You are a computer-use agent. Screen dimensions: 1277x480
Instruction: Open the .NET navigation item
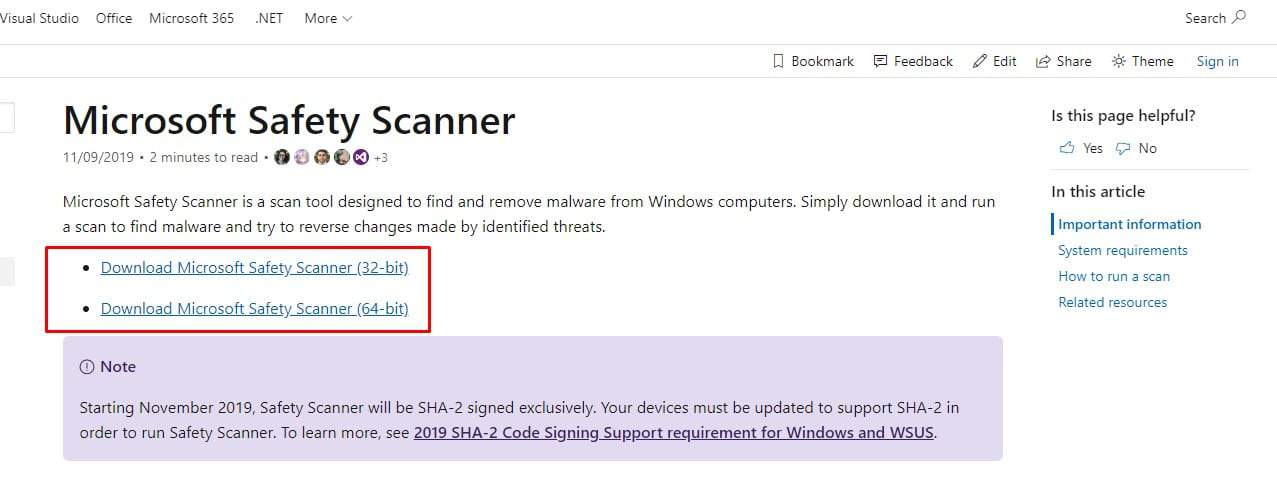tap(269, 18)
